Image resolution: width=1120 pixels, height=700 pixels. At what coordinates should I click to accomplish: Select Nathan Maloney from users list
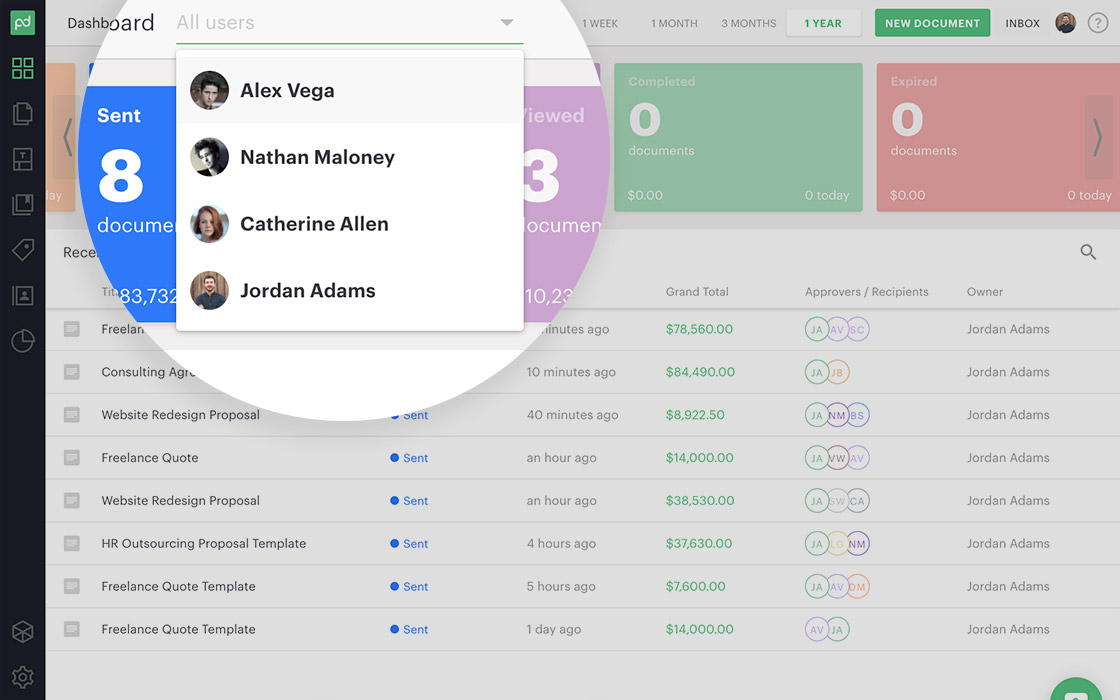click(349, 157)
